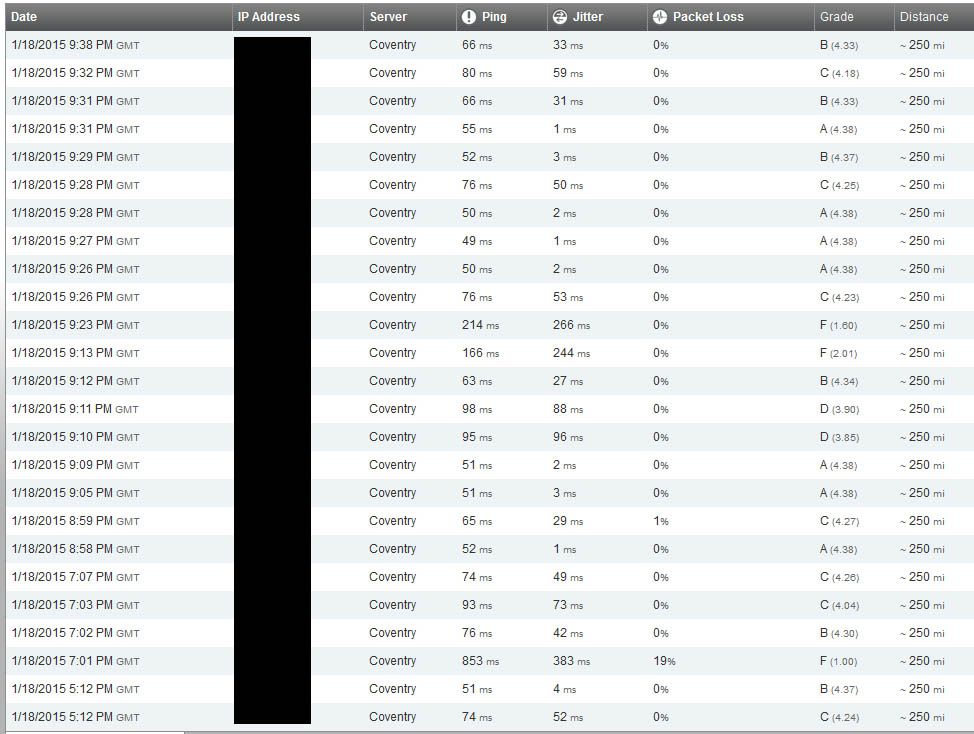Select the 1/18/2015 7:02 PM date cell
Screen dimensions: 974x734
75,633
